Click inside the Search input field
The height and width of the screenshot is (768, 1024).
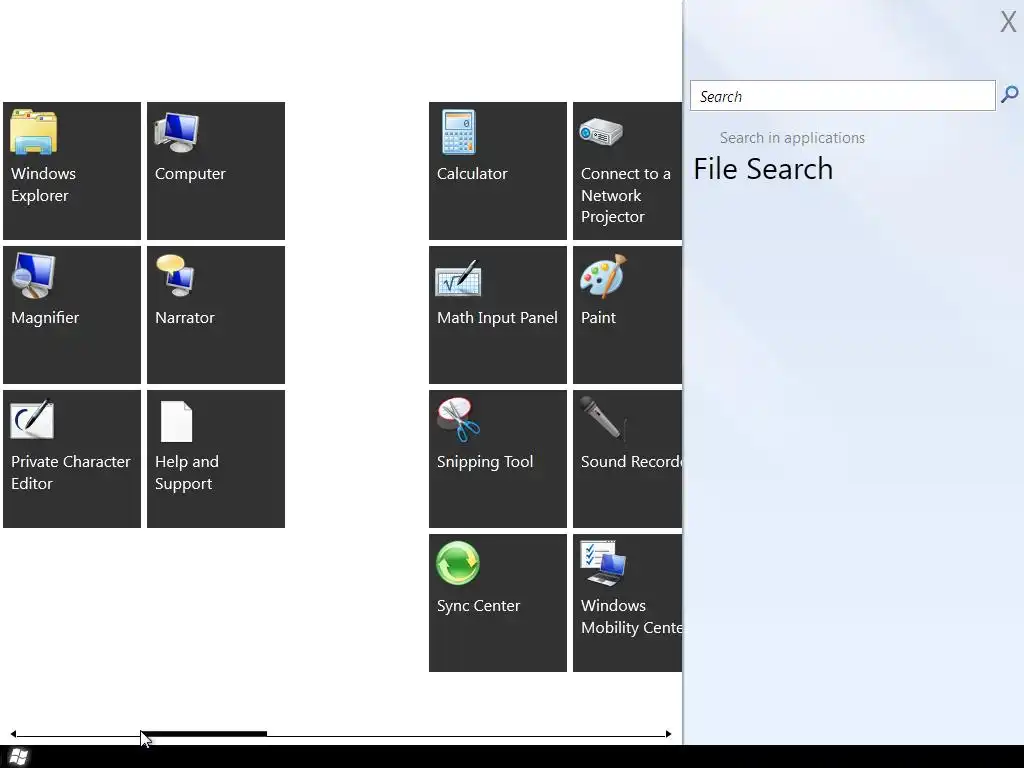842,96
